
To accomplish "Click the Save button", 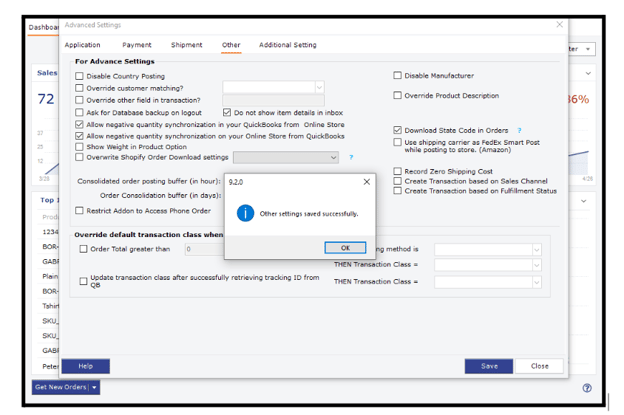I will tap(488, 366).
